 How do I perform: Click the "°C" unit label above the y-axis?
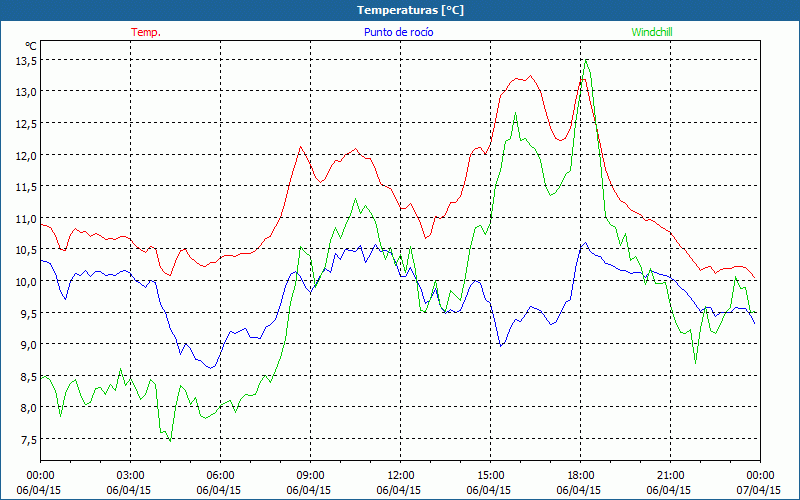pyautogui.click(x=31, y=46)
